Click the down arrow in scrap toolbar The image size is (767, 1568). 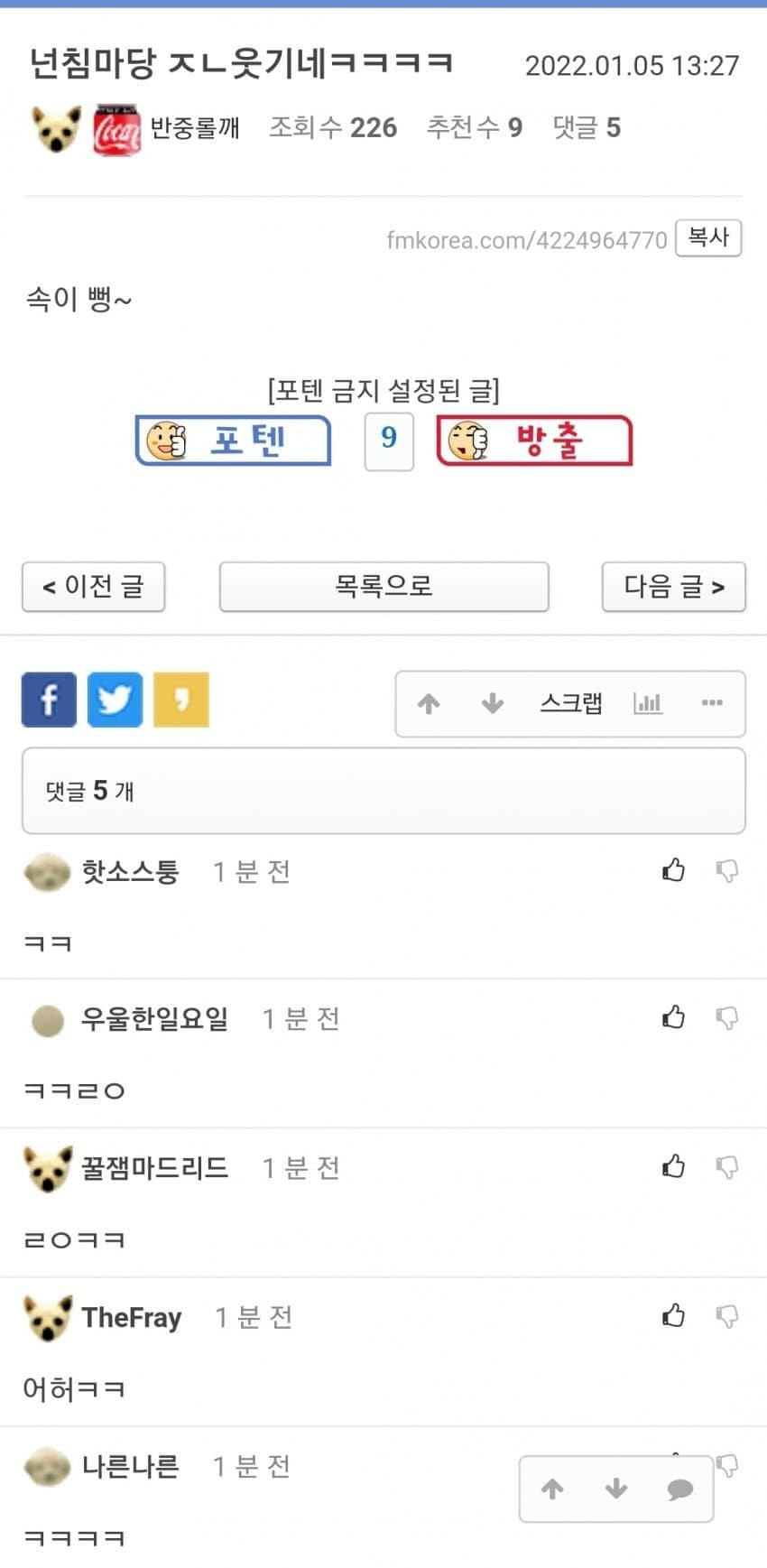pos(492,703)
